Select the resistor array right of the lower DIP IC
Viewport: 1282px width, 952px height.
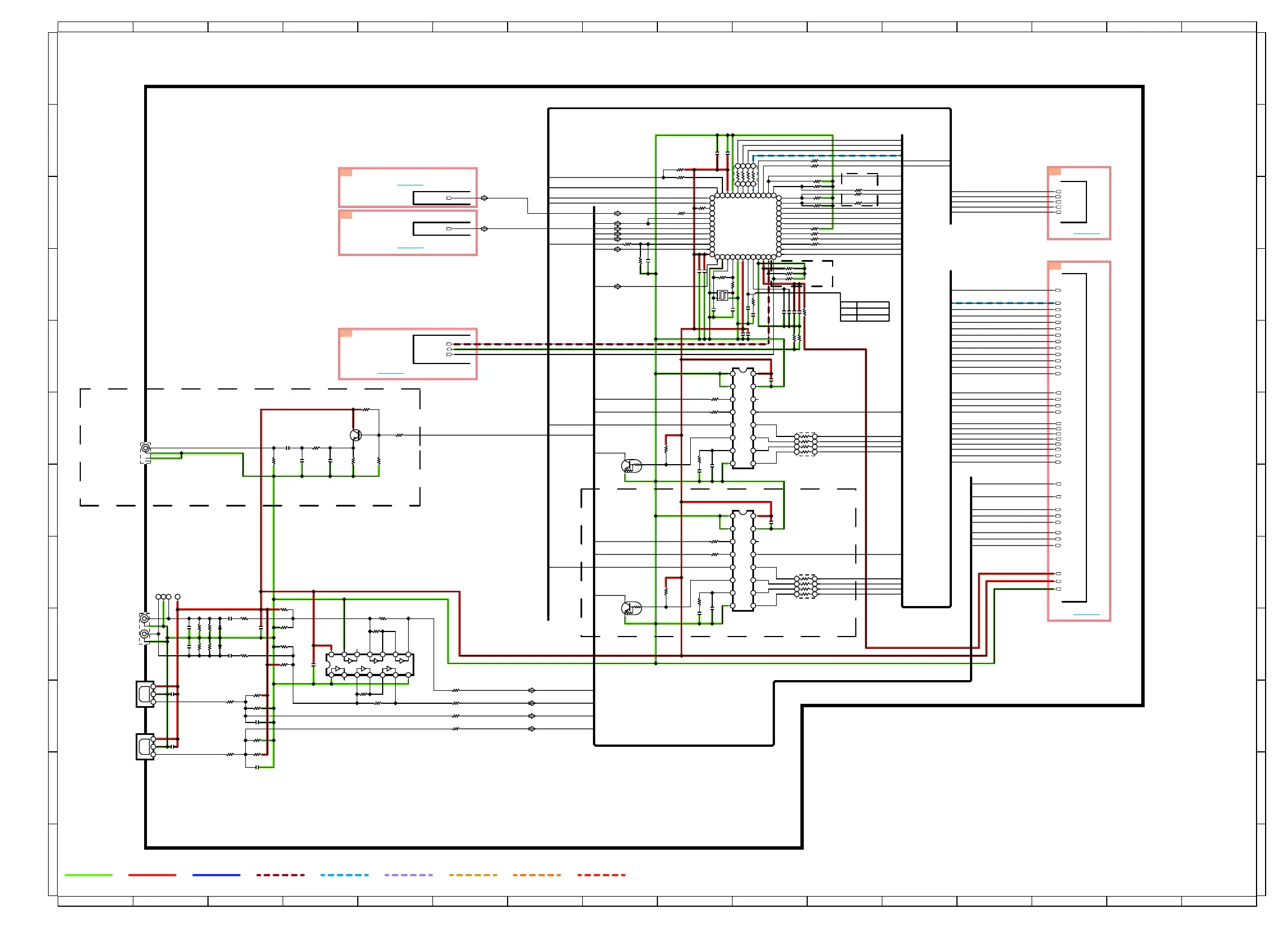click(805, 587)
